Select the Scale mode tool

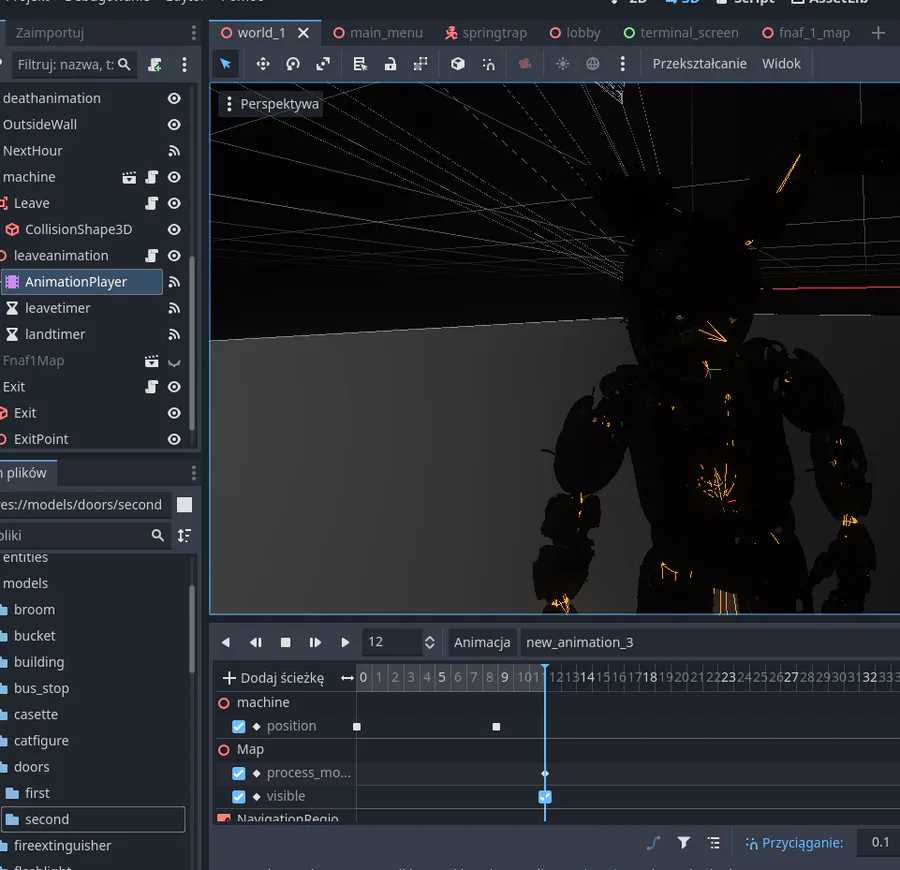tap(323, 63)
